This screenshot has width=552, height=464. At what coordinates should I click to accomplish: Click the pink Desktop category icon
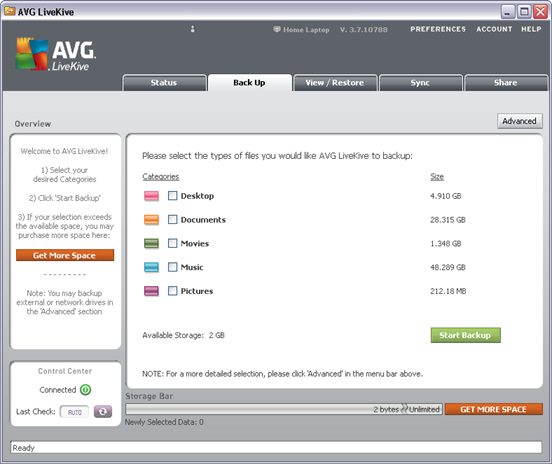click(151, 196)
